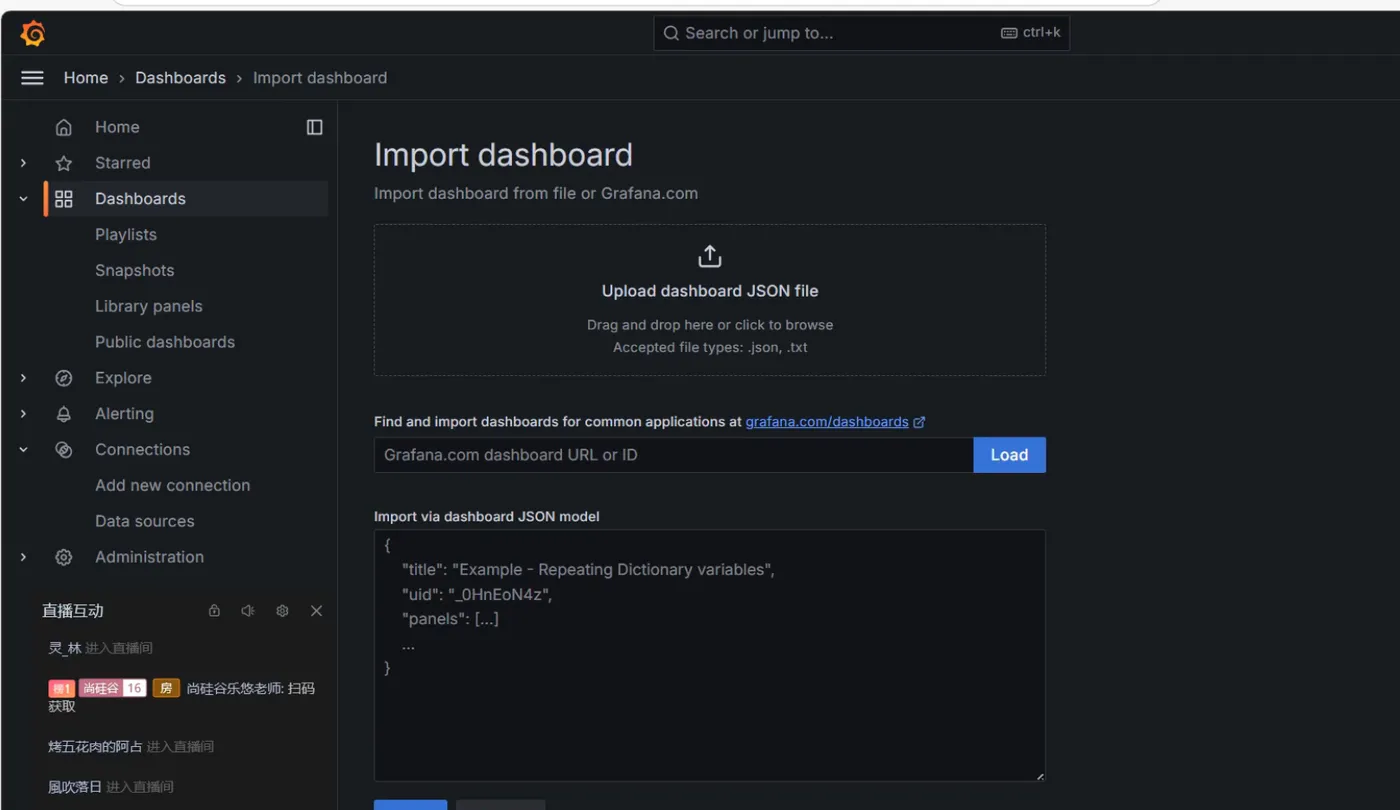Collapse the Dashboards section chevron

point(24,199)
